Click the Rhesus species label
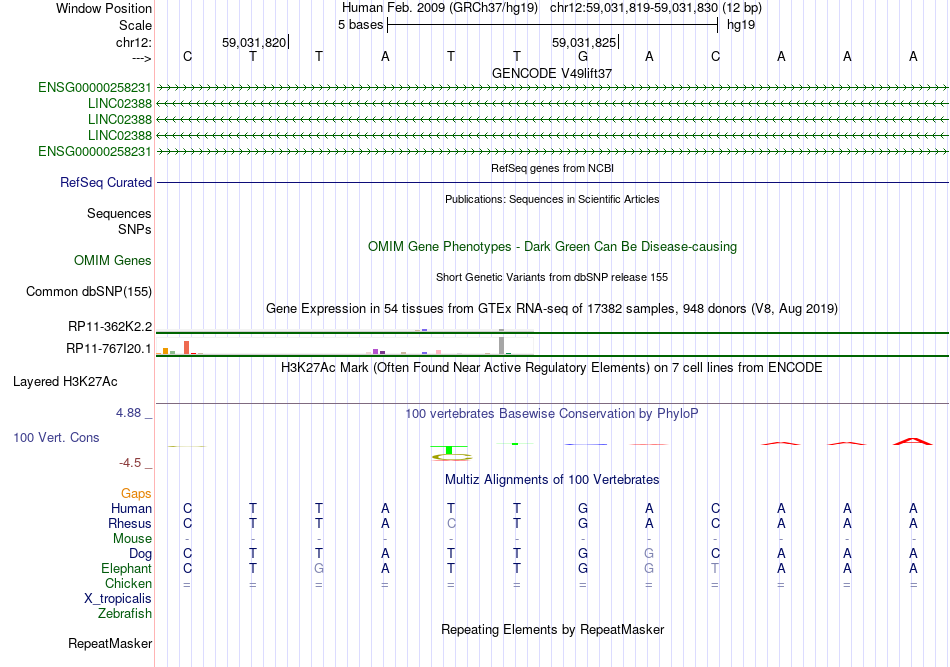This screenshot has width=950, height=667. [x=130, y=524]
